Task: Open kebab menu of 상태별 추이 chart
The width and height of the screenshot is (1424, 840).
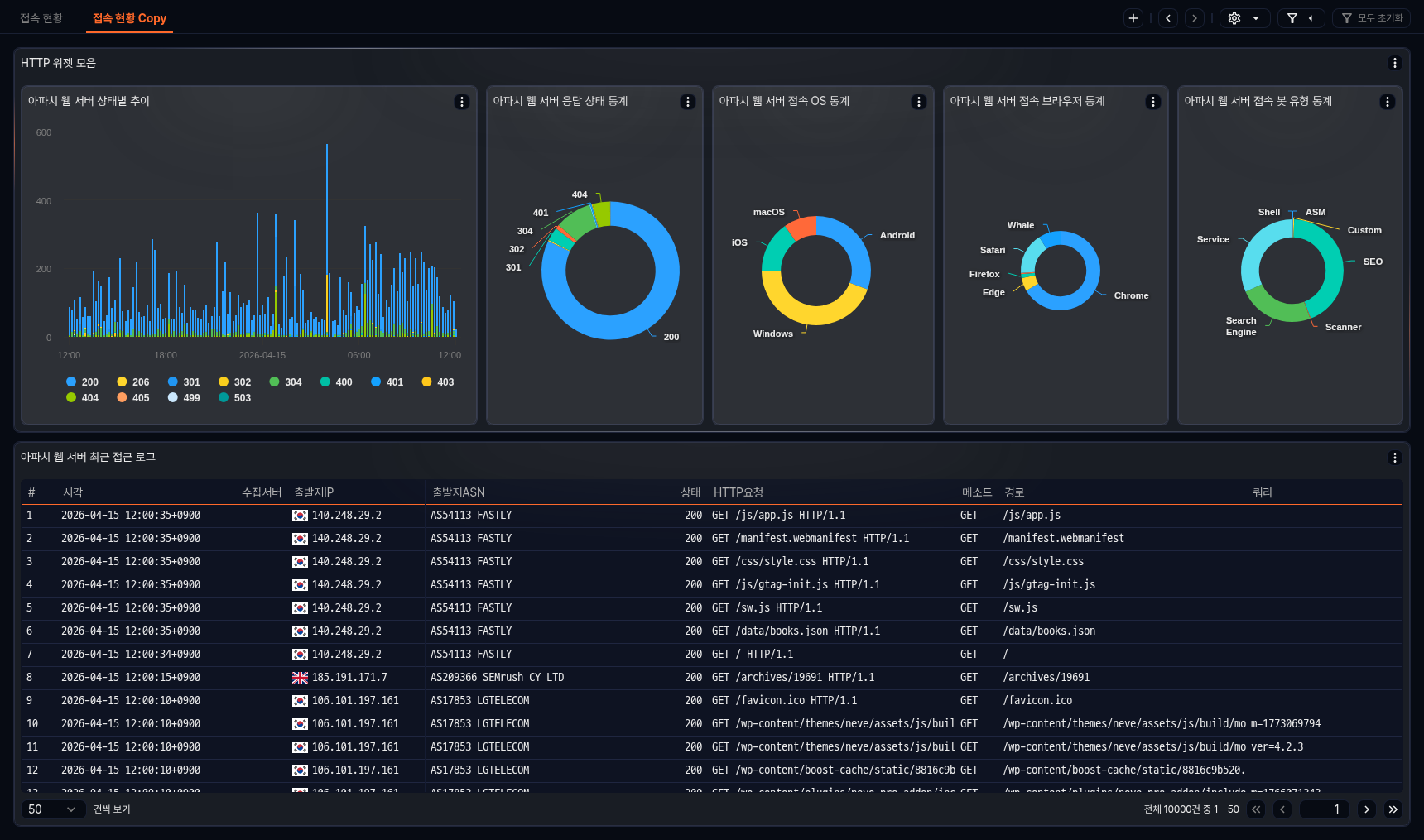Action: pyautogui.click(x=462, y=102)
